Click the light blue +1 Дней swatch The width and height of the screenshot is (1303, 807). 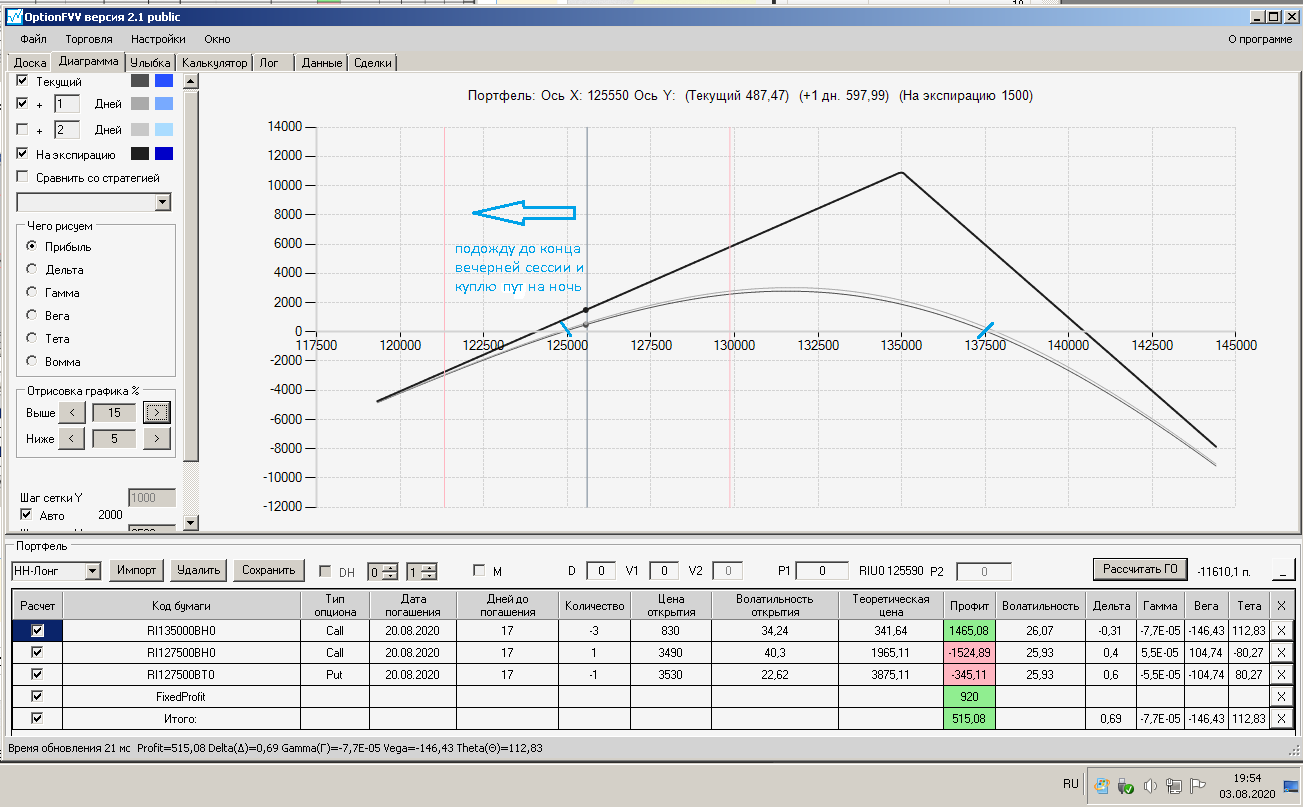click(x=164, y=104)
